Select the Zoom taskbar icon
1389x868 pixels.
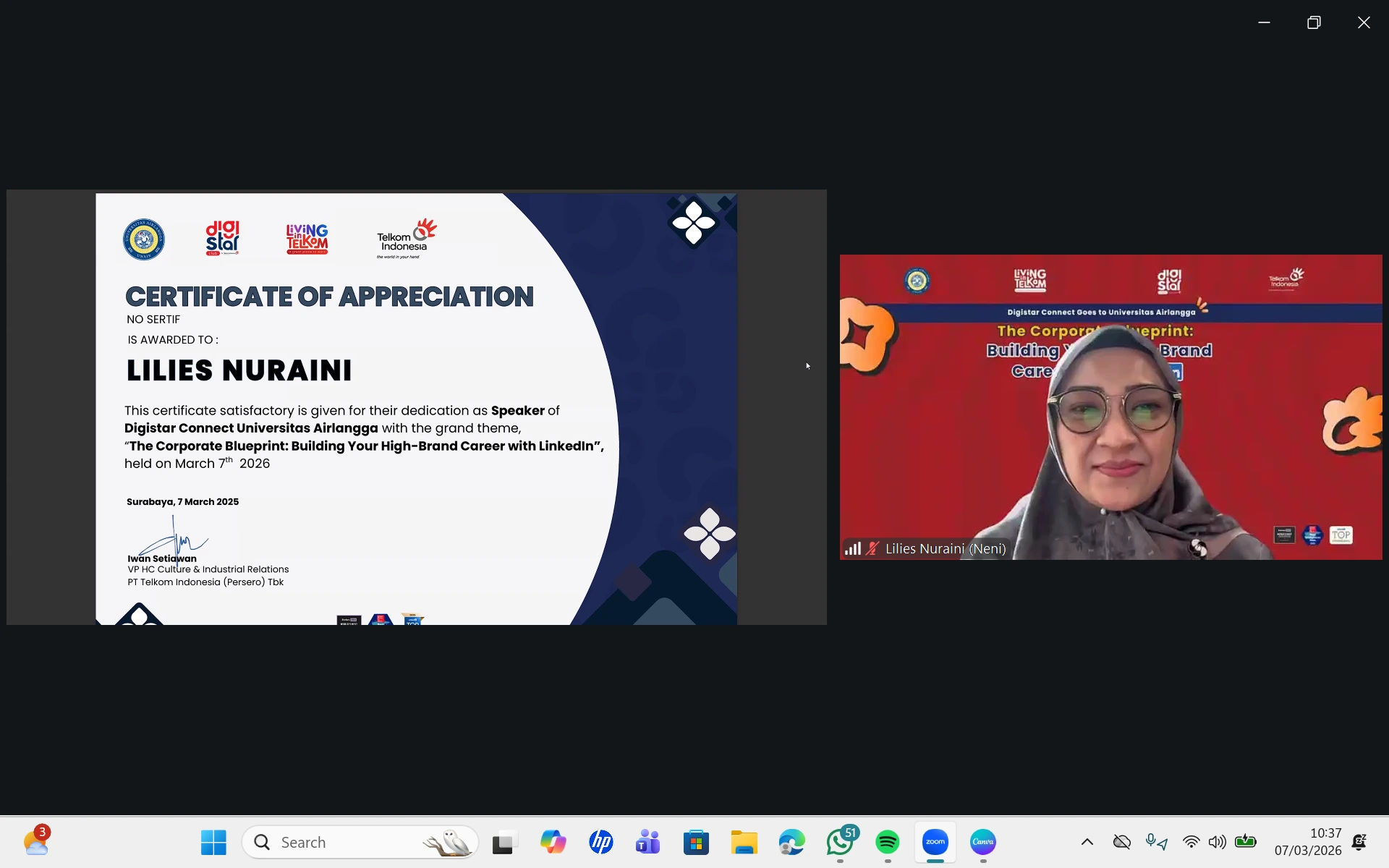935,842
